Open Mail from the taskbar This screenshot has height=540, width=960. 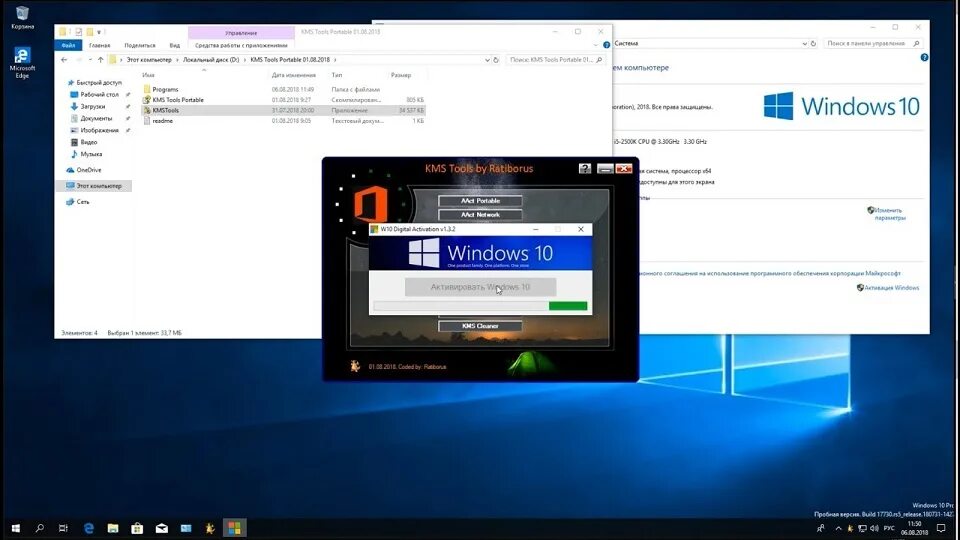(162, 528)
